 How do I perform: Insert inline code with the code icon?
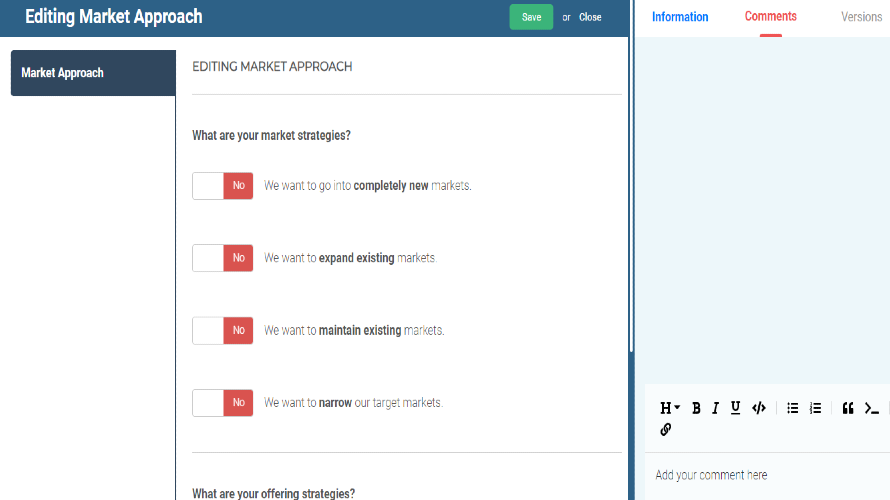(759, 408)
